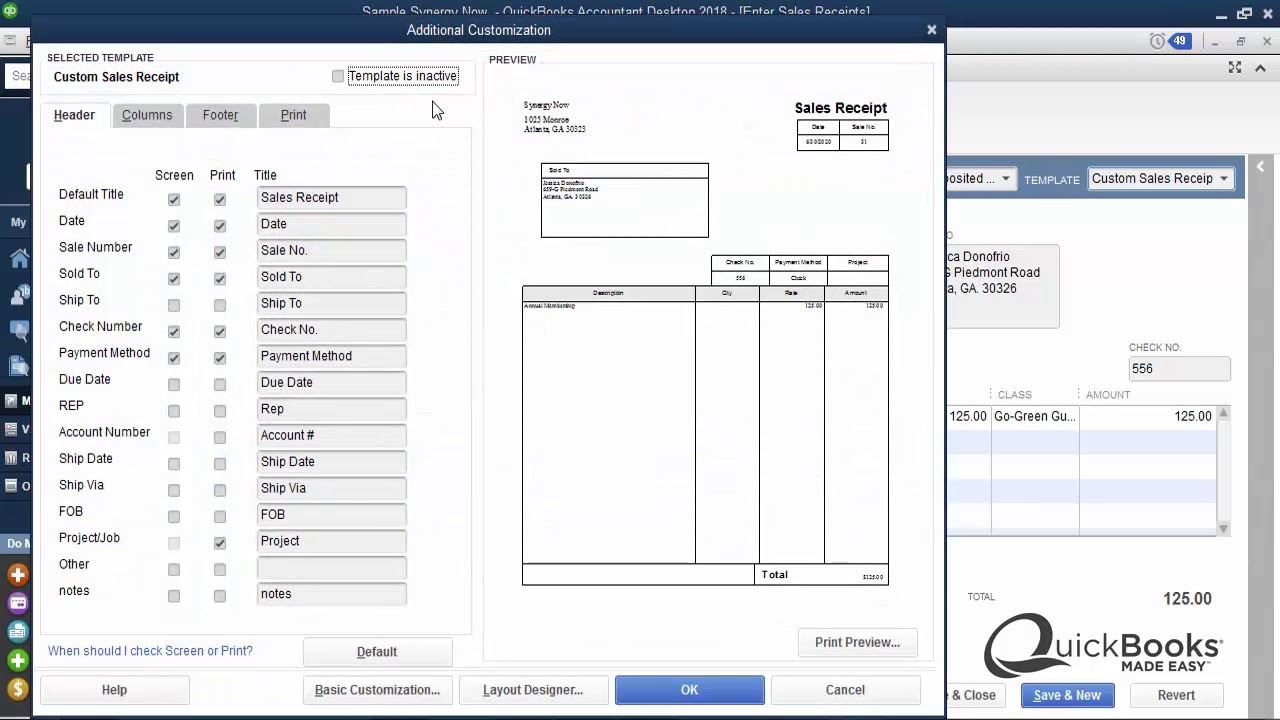This screenshot has height=720, width=1280.
Task: Enable Print checkbox for notes row
Action: [x=220, y=596]
